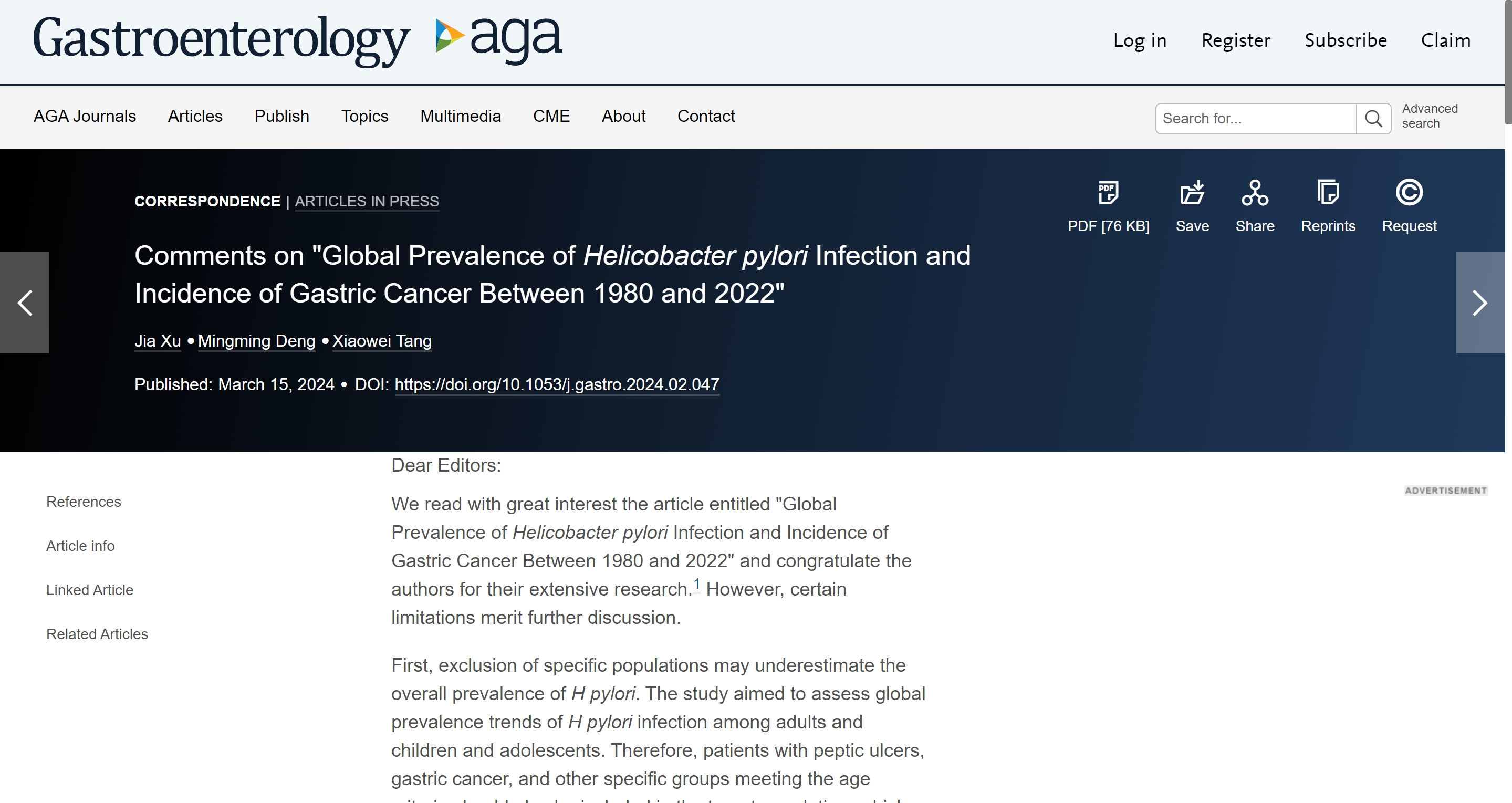Open the AGA Journals menu
The width and height of the screenshot is (1512, 803).
[85, 116]
